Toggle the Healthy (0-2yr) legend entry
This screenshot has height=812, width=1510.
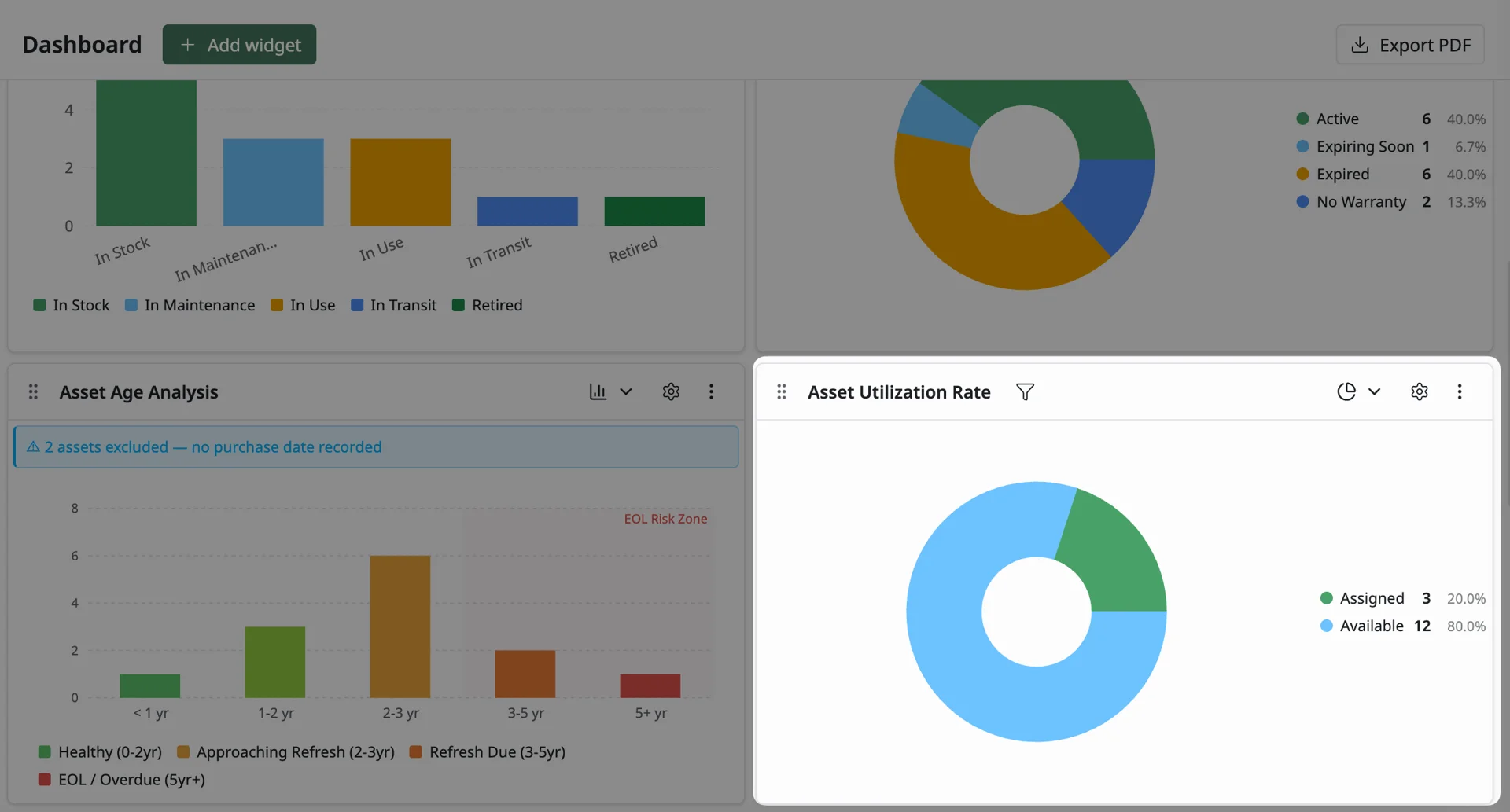click(x=100, y=752)
